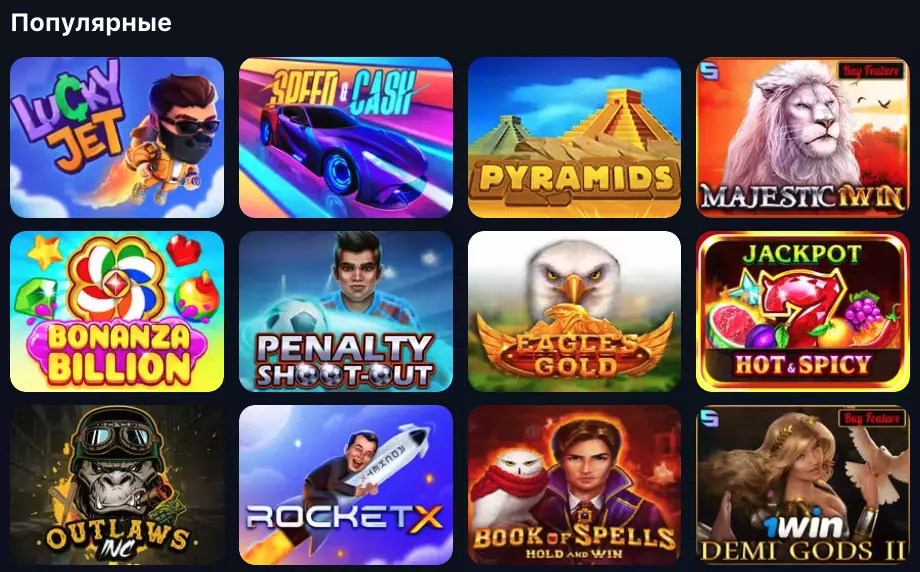Open the Lucky Jet game tile
The height and width of the screenshot is (572, 920).
(117, 137)
